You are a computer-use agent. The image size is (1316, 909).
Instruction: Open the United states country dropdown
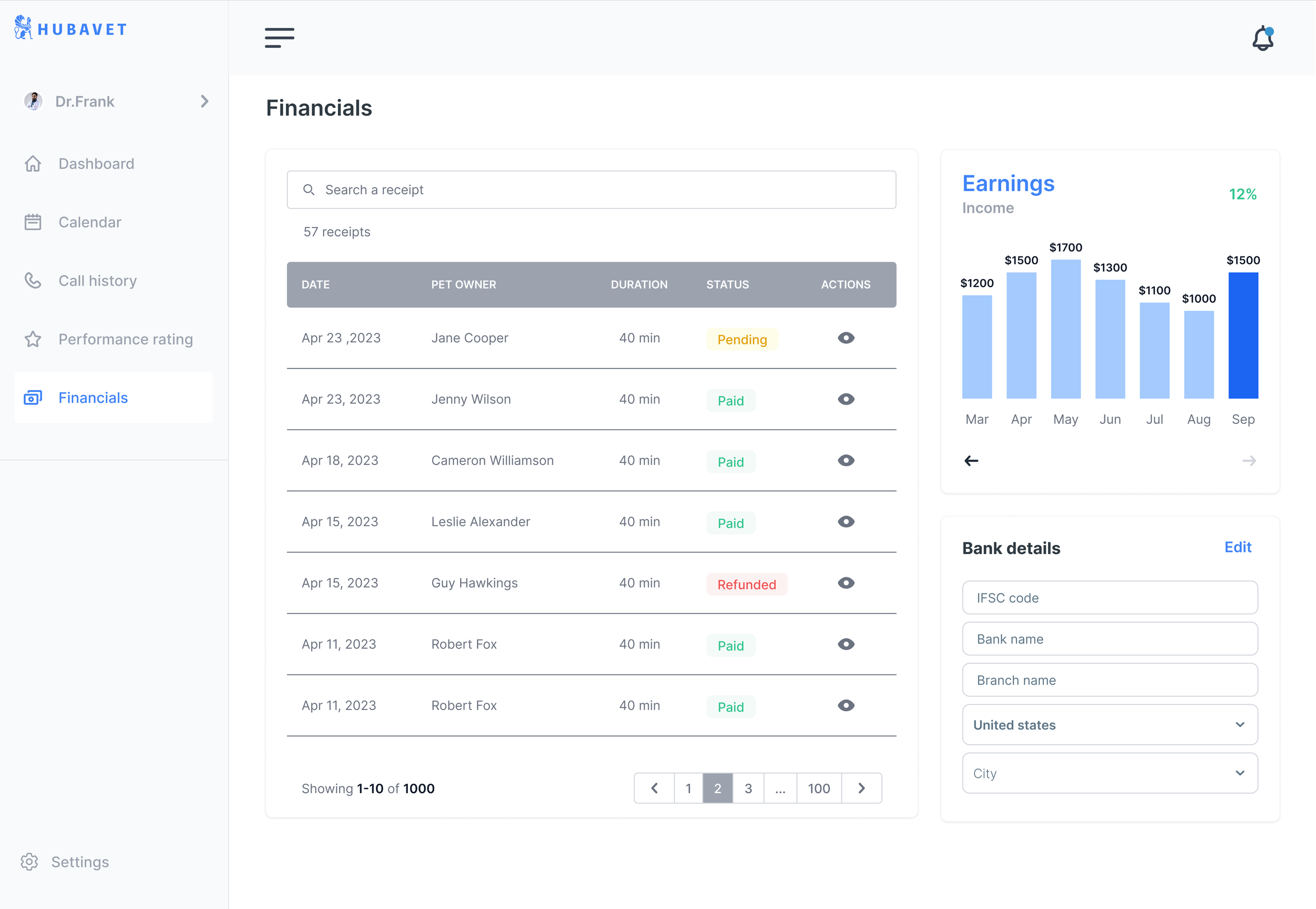(x=1109, y=725)
